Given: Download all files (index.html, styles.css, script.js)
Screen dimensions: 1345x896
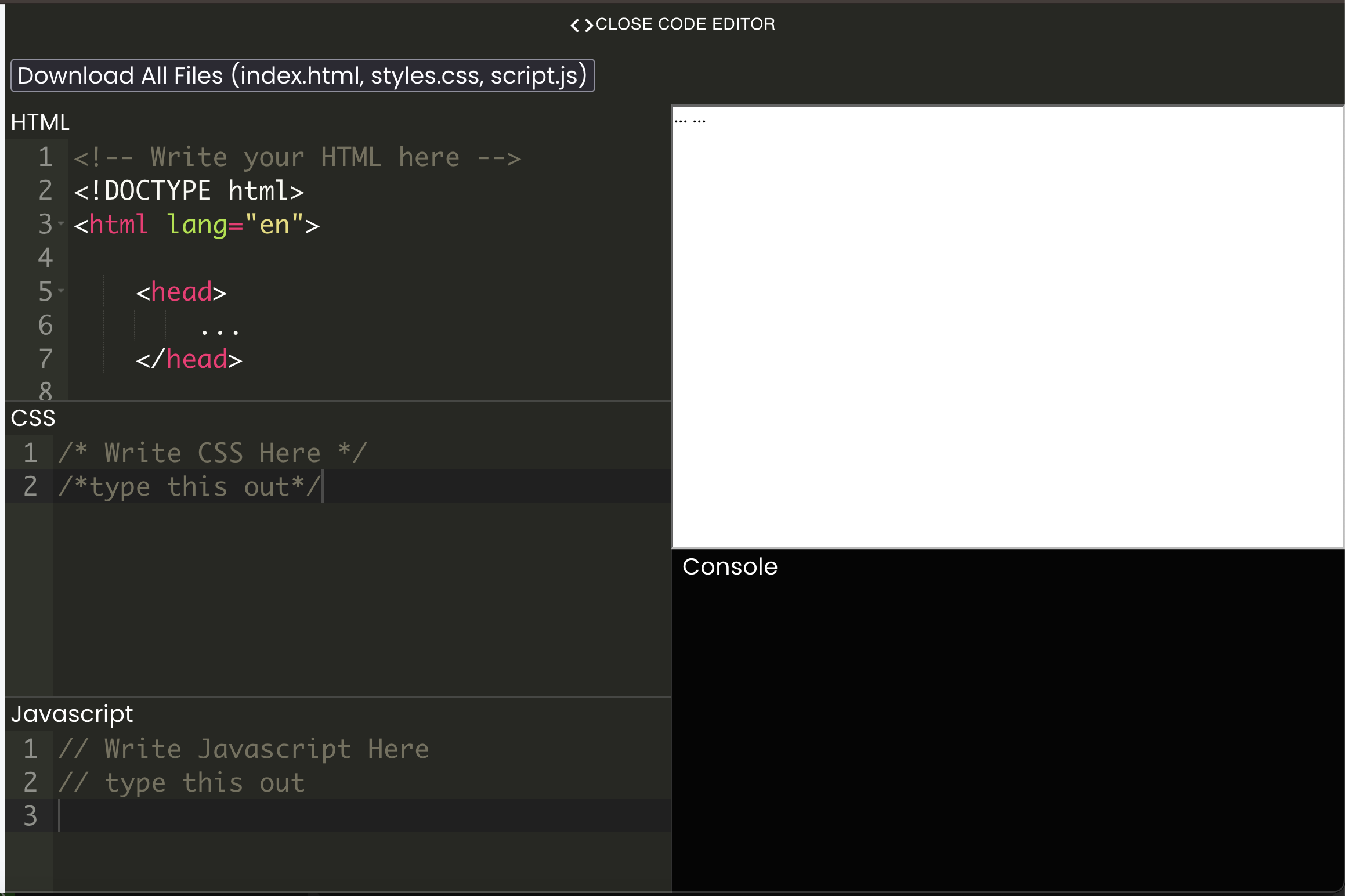Looking at the screenshot, I should pos(303,75).
